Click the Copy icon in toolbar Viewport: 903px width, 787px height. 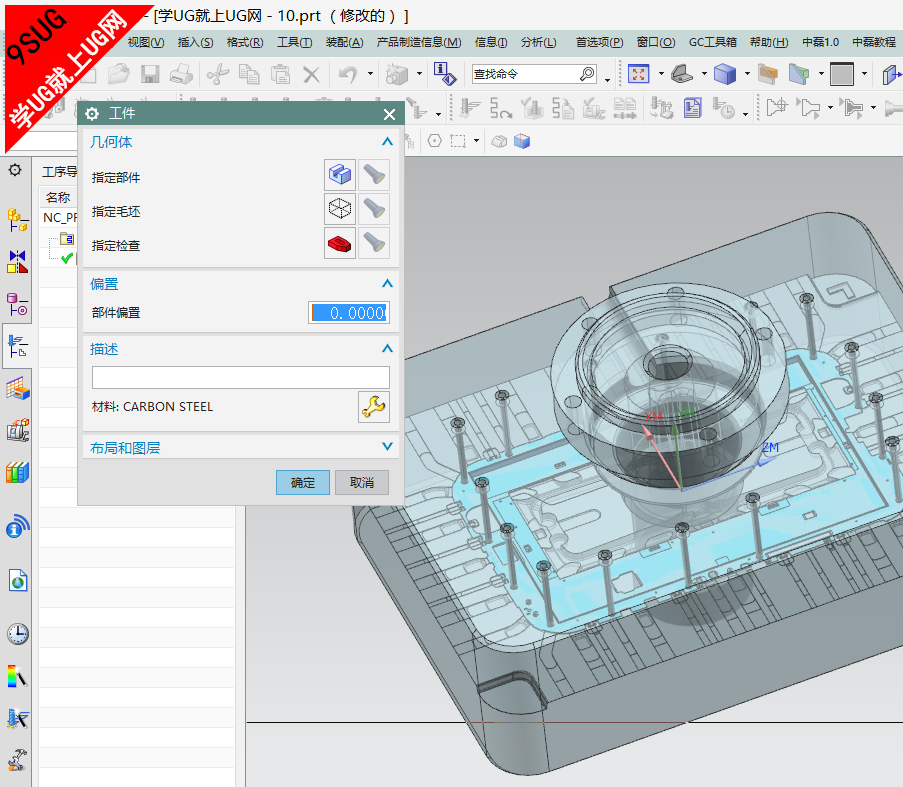(x=249, y=74)
